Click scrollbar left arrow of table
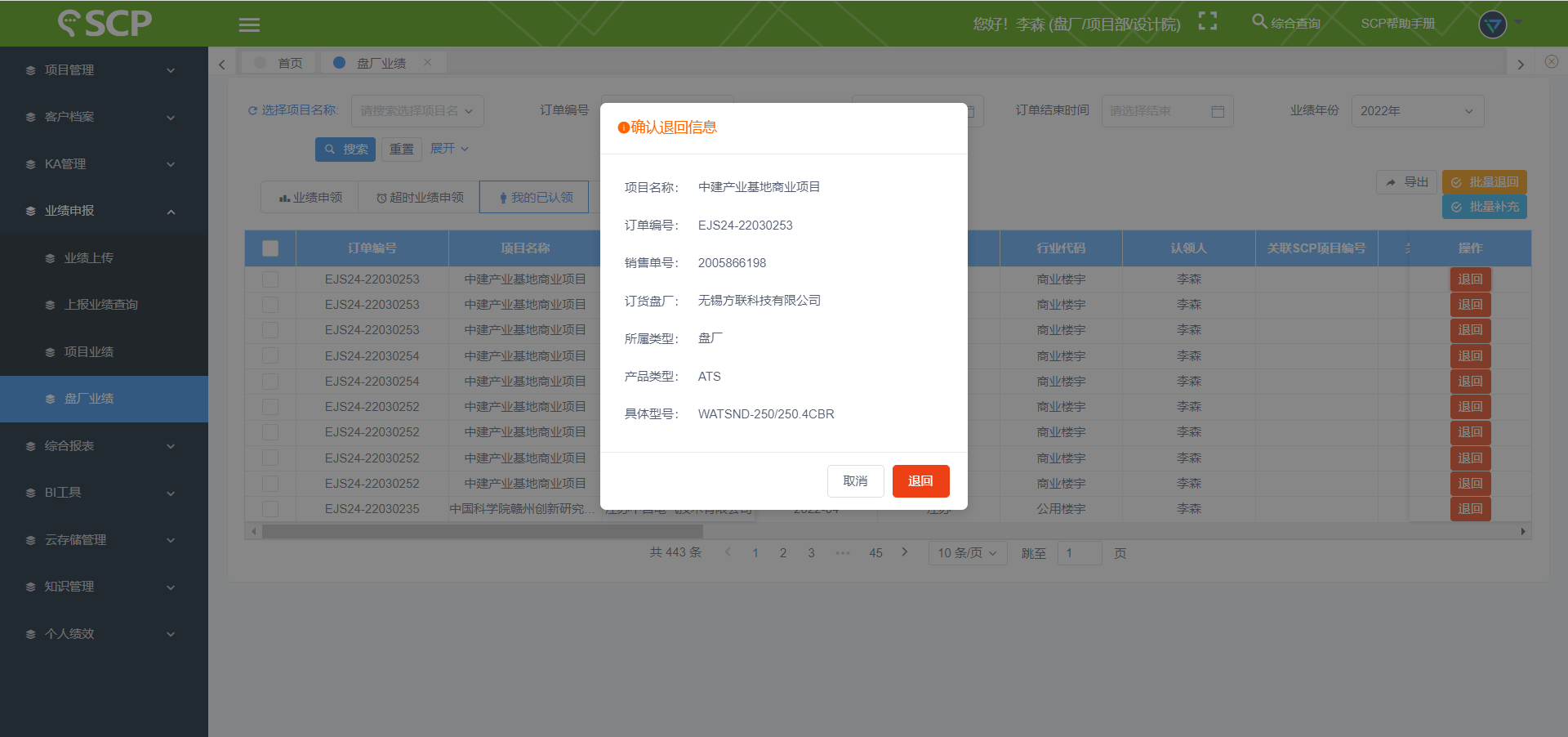Screen dimensions: 1568x737 click(x=254, y=531)
